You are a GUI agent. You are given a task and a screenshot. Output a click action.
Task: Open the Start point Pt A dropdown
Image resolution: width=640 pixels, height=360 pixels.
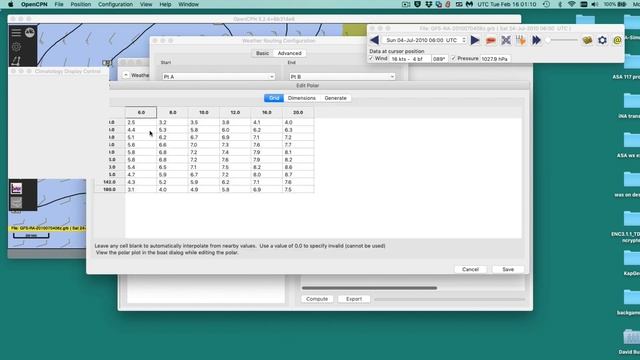click(218, 76)
